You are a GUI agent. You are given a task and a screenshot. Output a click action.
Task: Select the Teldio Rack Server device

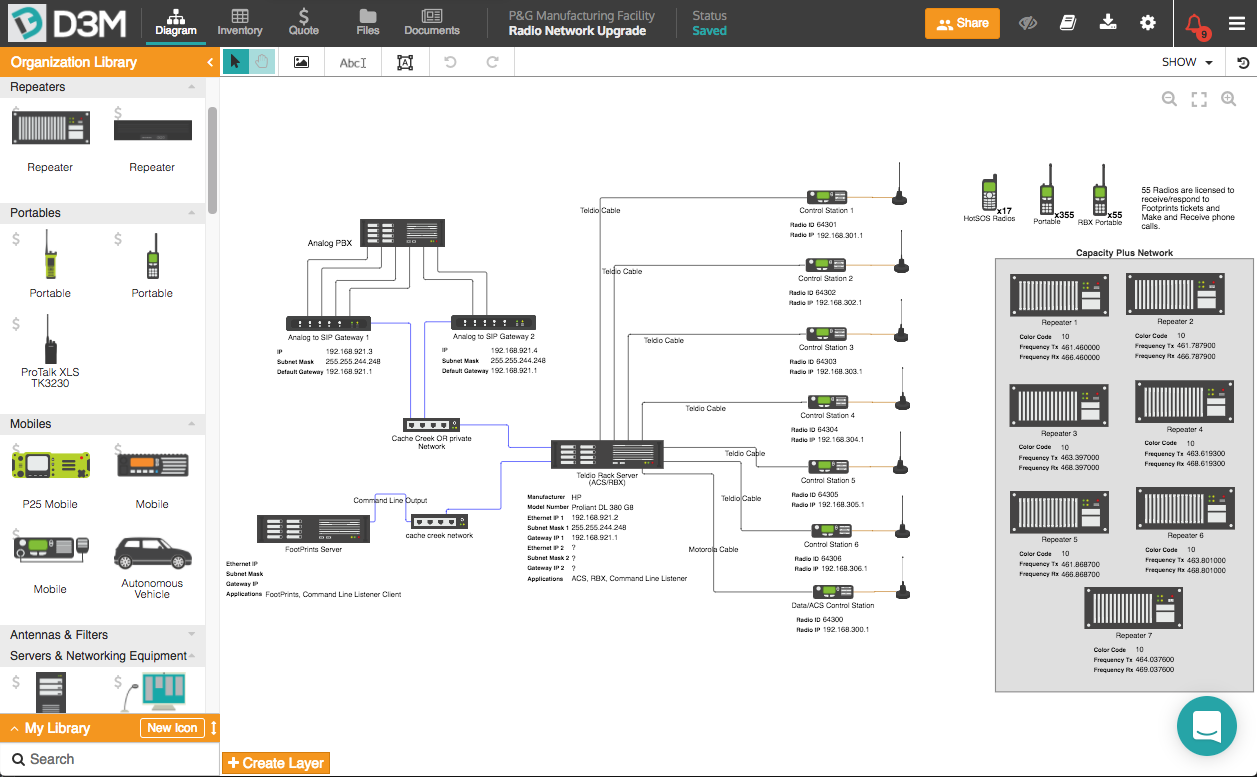[607, 454]
